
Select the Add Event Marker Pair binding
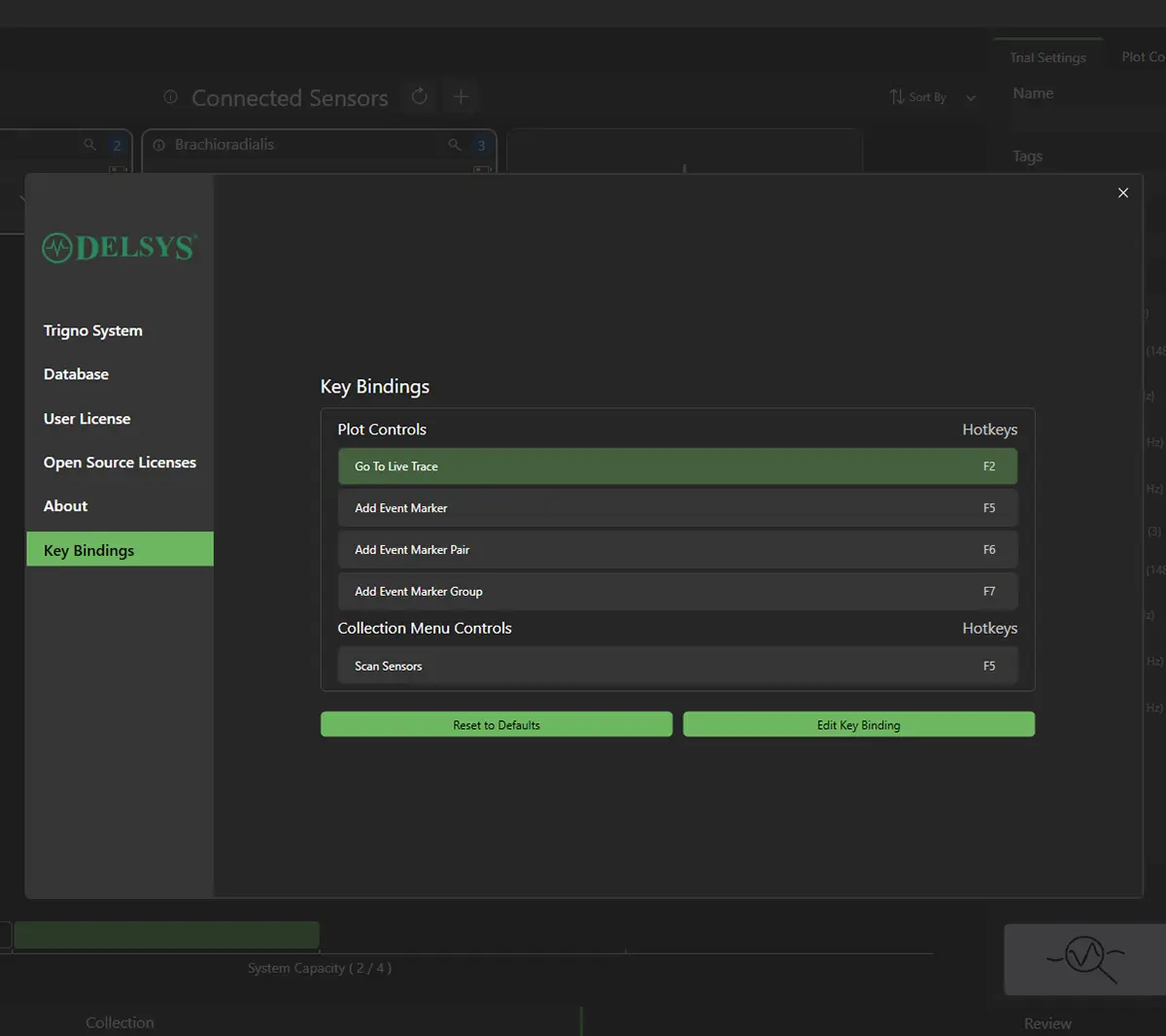pyautogui.click(x=677, y=550)
